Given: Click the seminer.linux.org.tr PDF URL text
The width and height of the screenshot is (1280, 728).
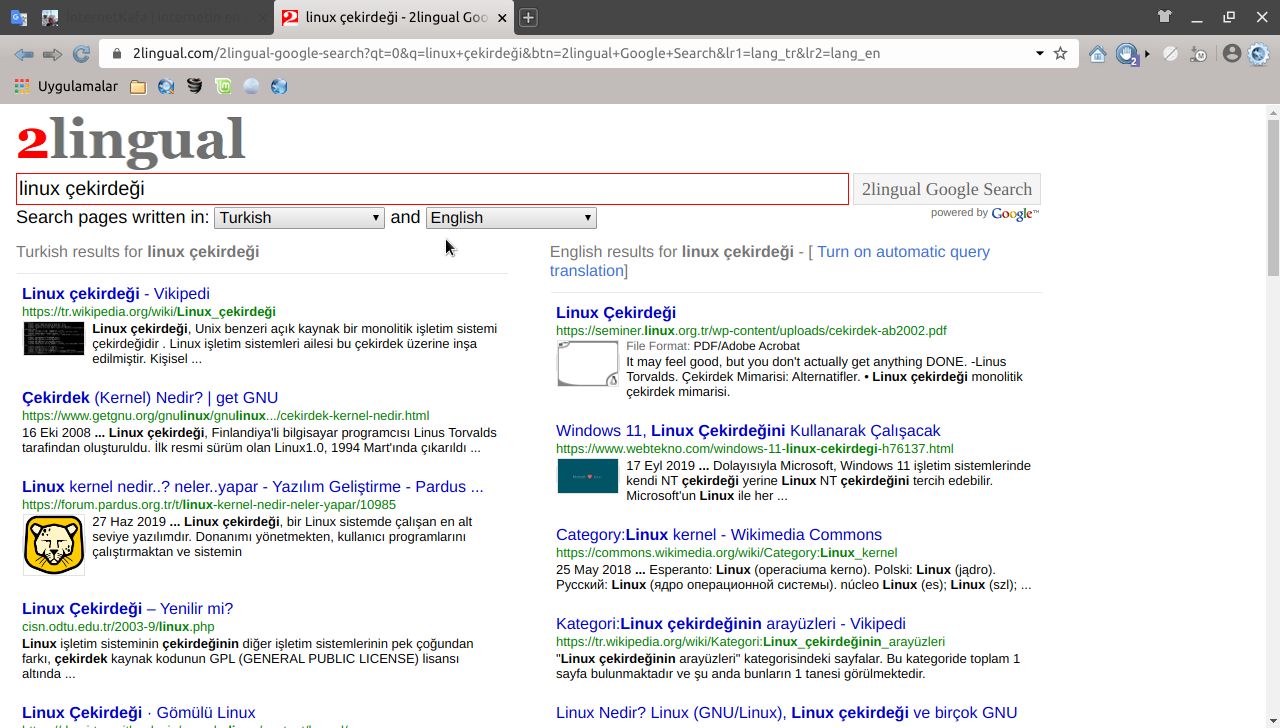Looking at the screenshot, I should pyautogui.click(x=751, y=330).
